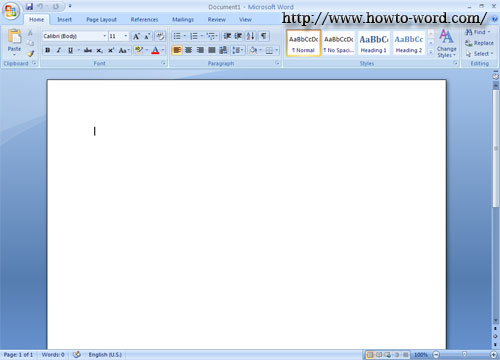
Task: Start a numbered list
Action: click(x=194, y=36)
